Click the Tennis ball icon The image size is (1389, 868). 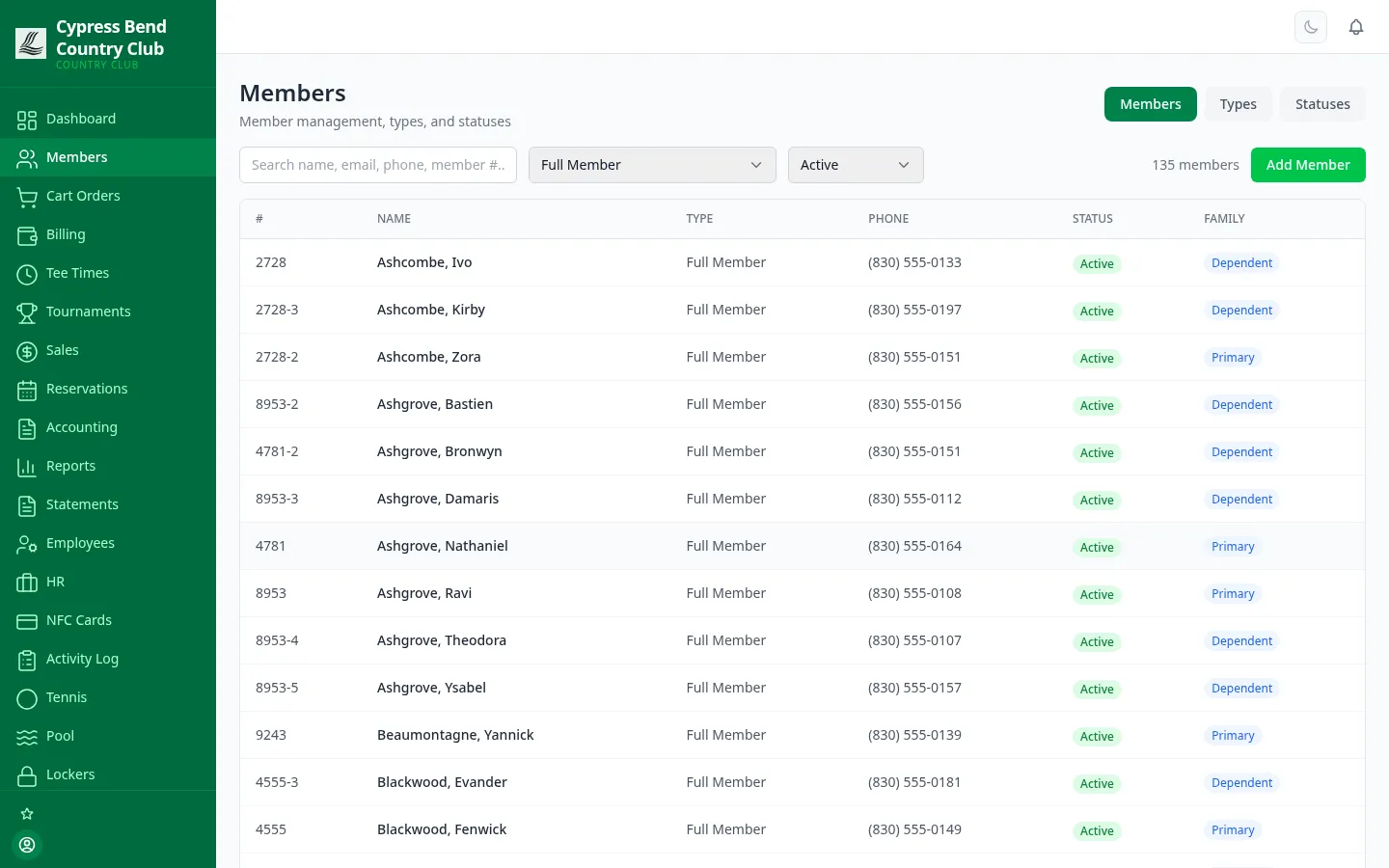[27, 698]
